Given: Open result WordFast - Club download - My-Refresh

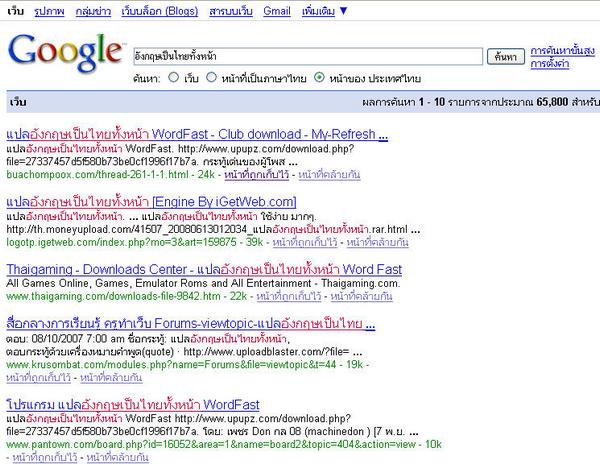Looking at the screenshot, I should click(197, 134).
